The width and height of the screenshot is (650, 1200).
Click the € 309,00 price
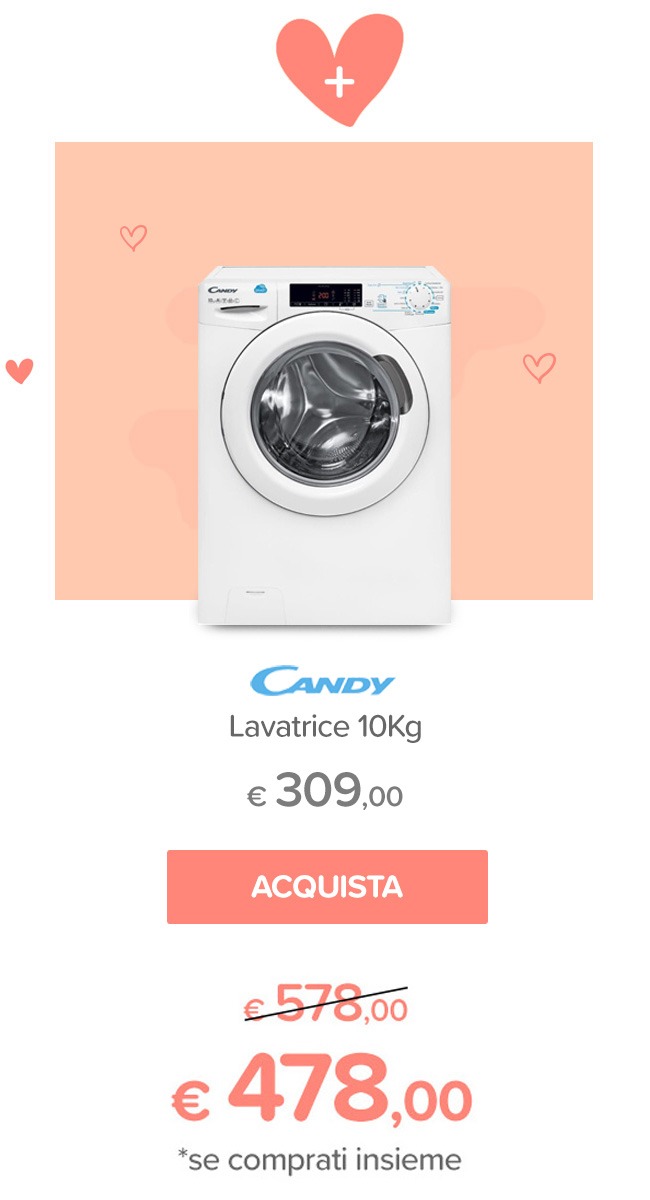tap(325, 793)
